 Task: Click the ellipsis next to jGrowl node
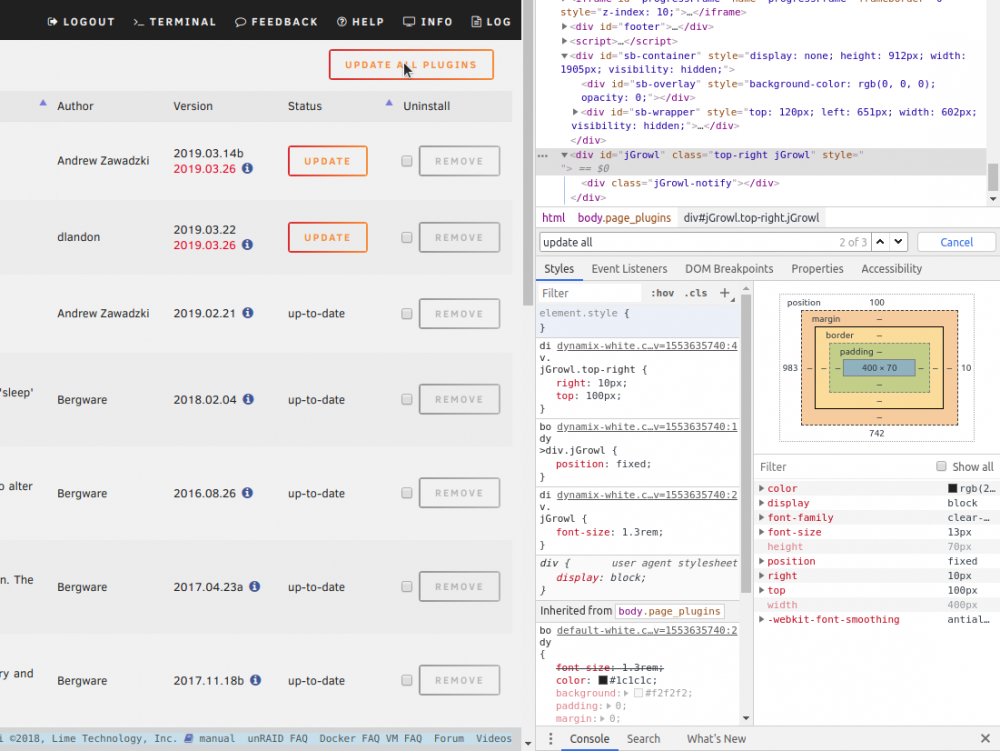tap(543, 155)
